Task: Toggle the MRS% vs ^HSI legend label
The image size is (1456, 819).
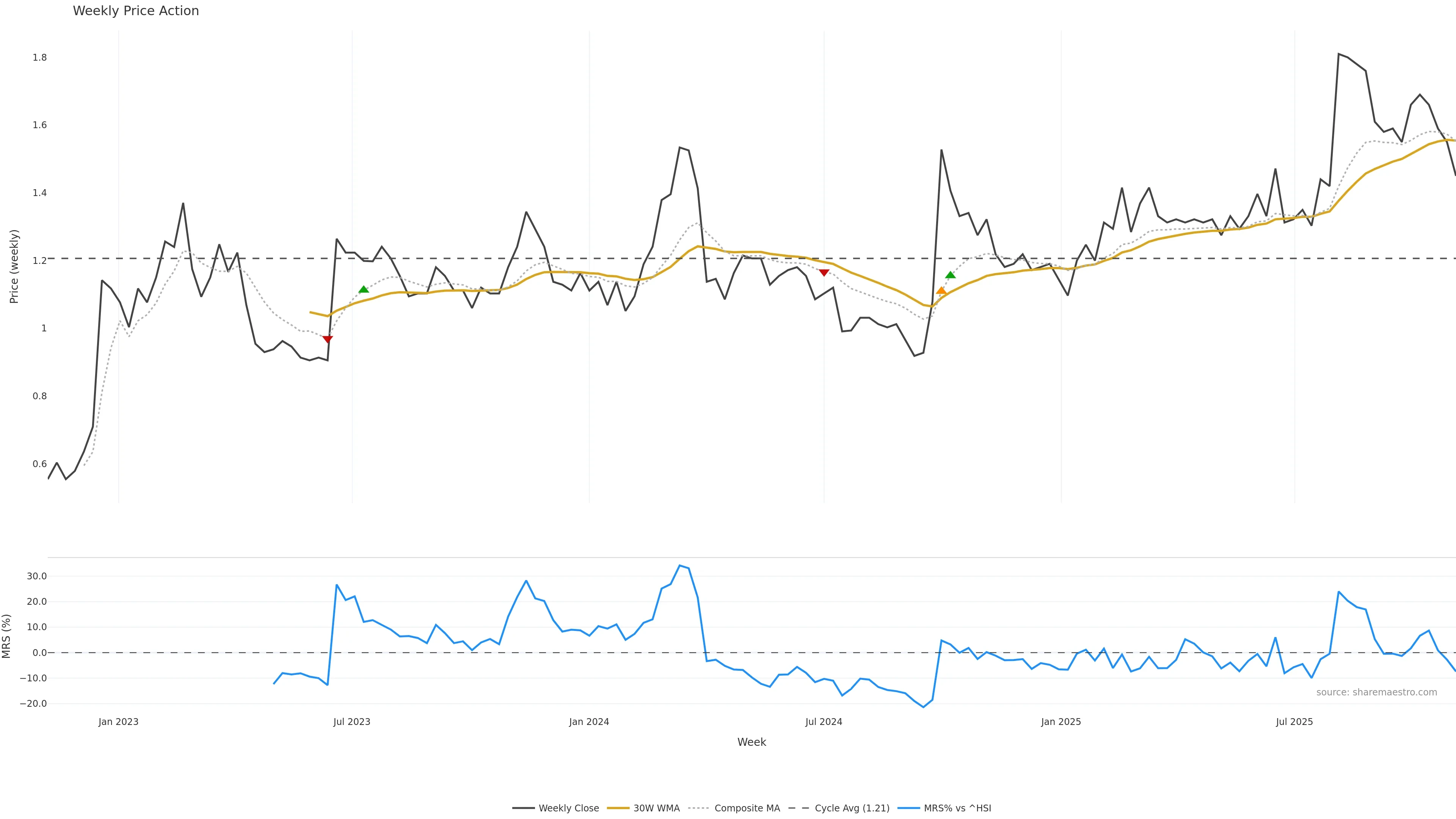Action: coord(957,808)
